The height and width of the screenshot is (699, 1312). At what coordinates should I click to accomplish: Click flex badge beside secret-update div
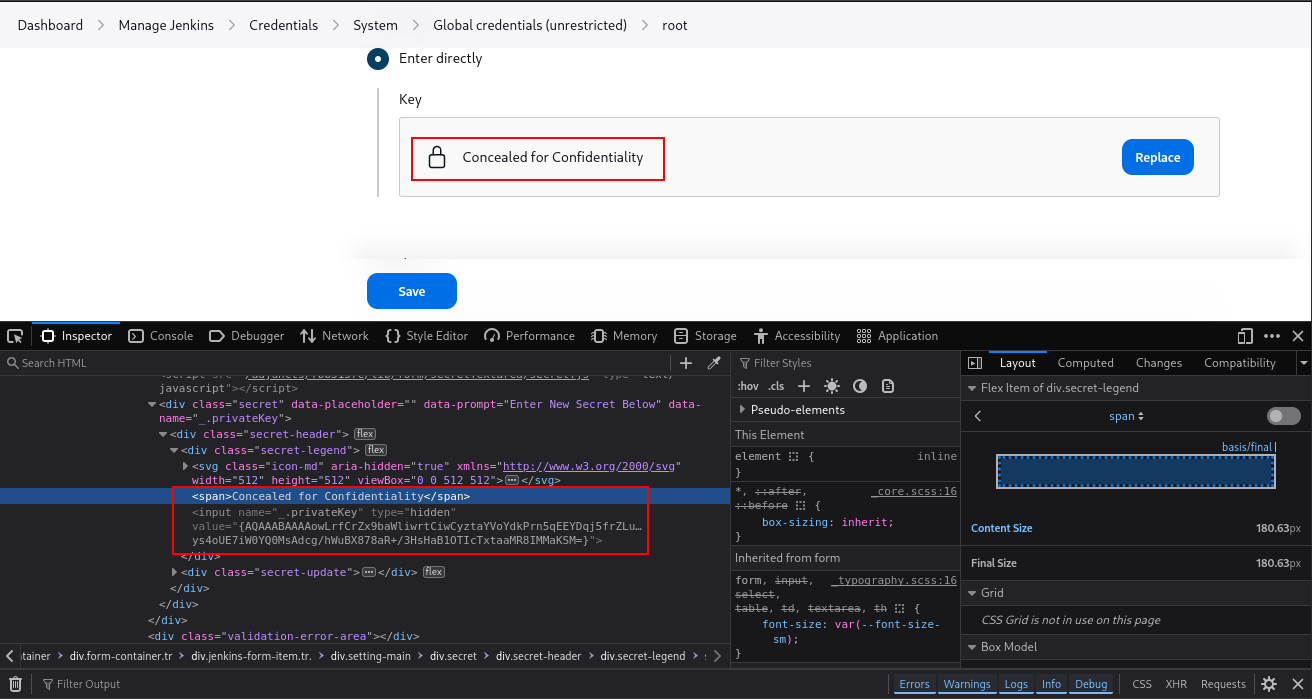(433, 572)
